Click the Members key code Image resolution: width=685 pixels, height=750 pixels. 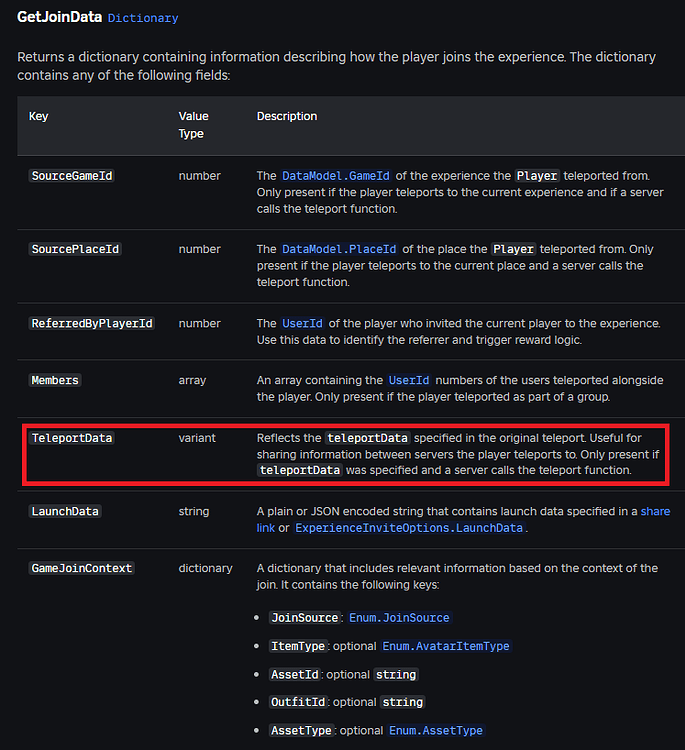(55, 380)
